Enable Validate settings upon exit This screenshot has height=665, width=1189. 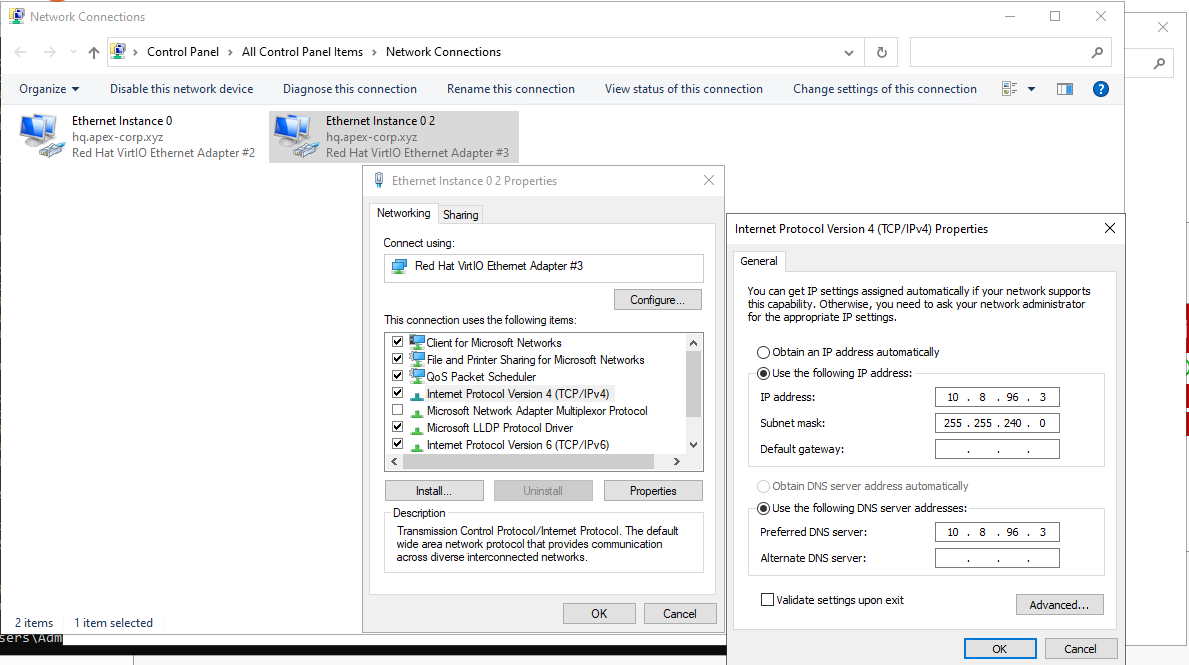point(767,600)
